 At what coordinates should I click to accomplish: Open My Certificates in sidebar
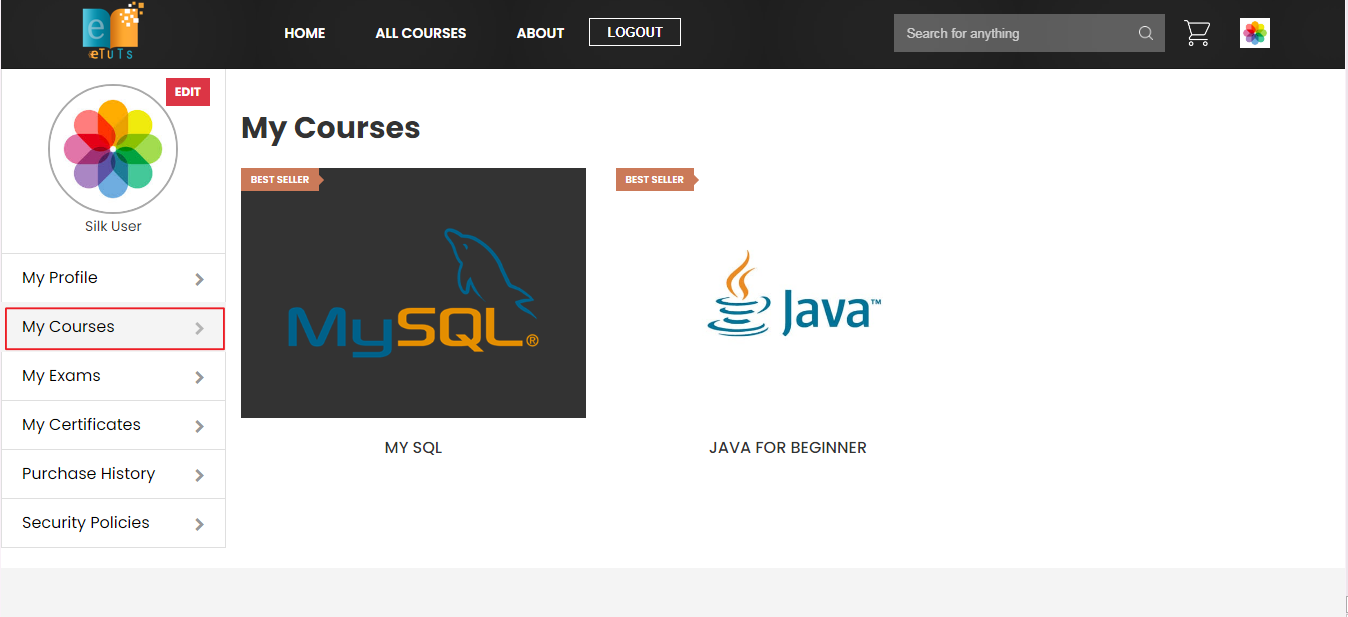point(113,425)
